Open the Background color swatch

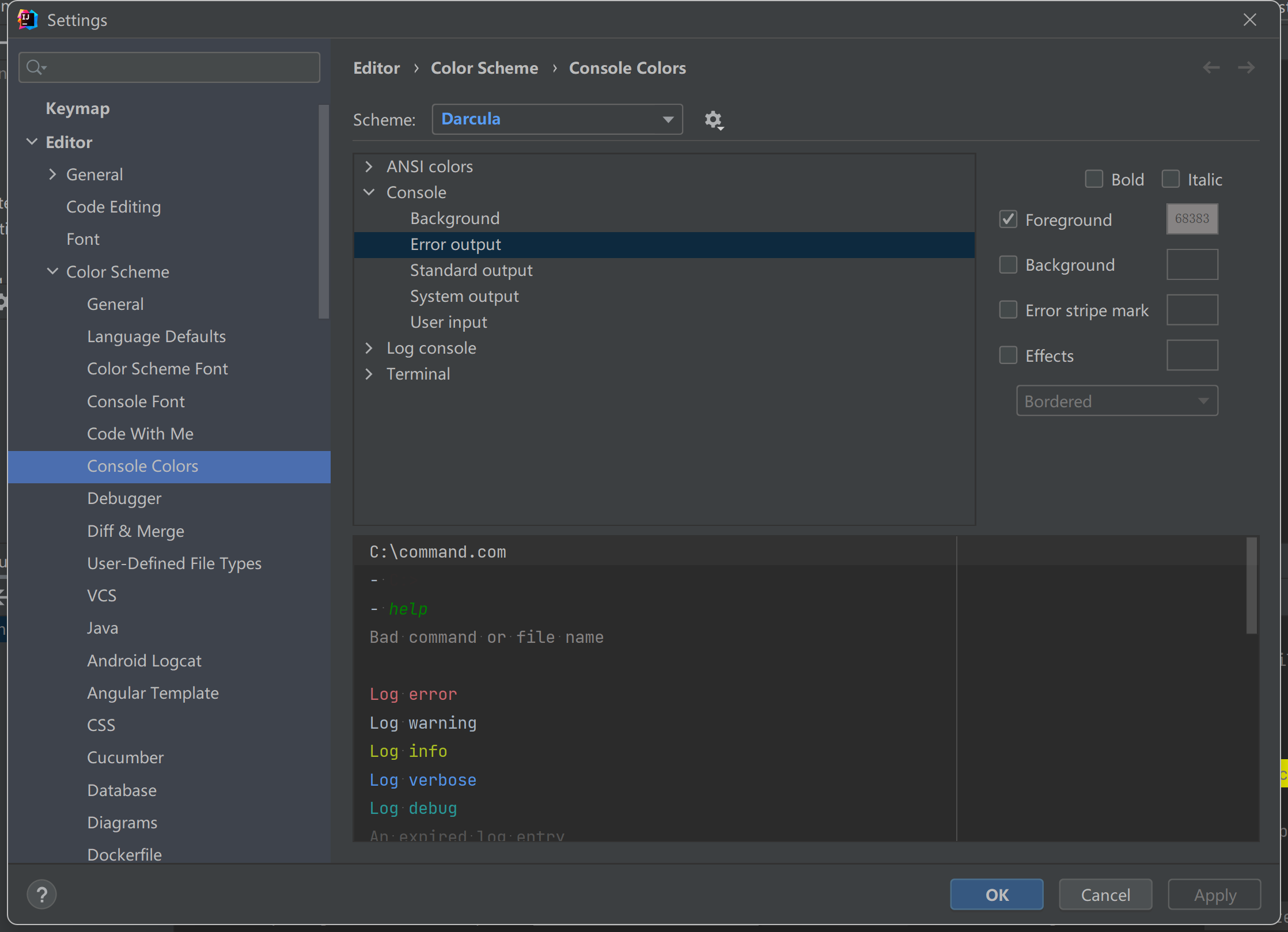1192,264
